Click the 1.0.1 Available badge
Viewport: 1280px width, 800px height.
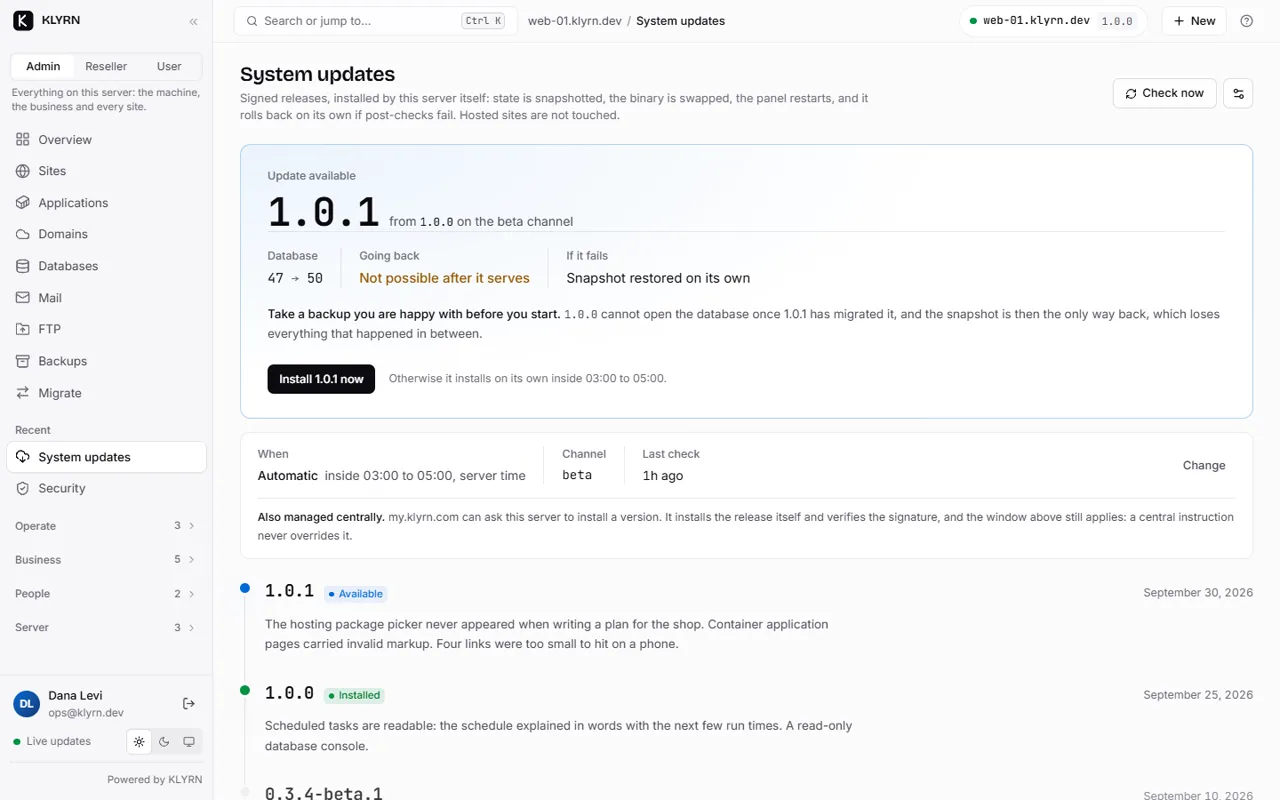[x=355, y=594]
